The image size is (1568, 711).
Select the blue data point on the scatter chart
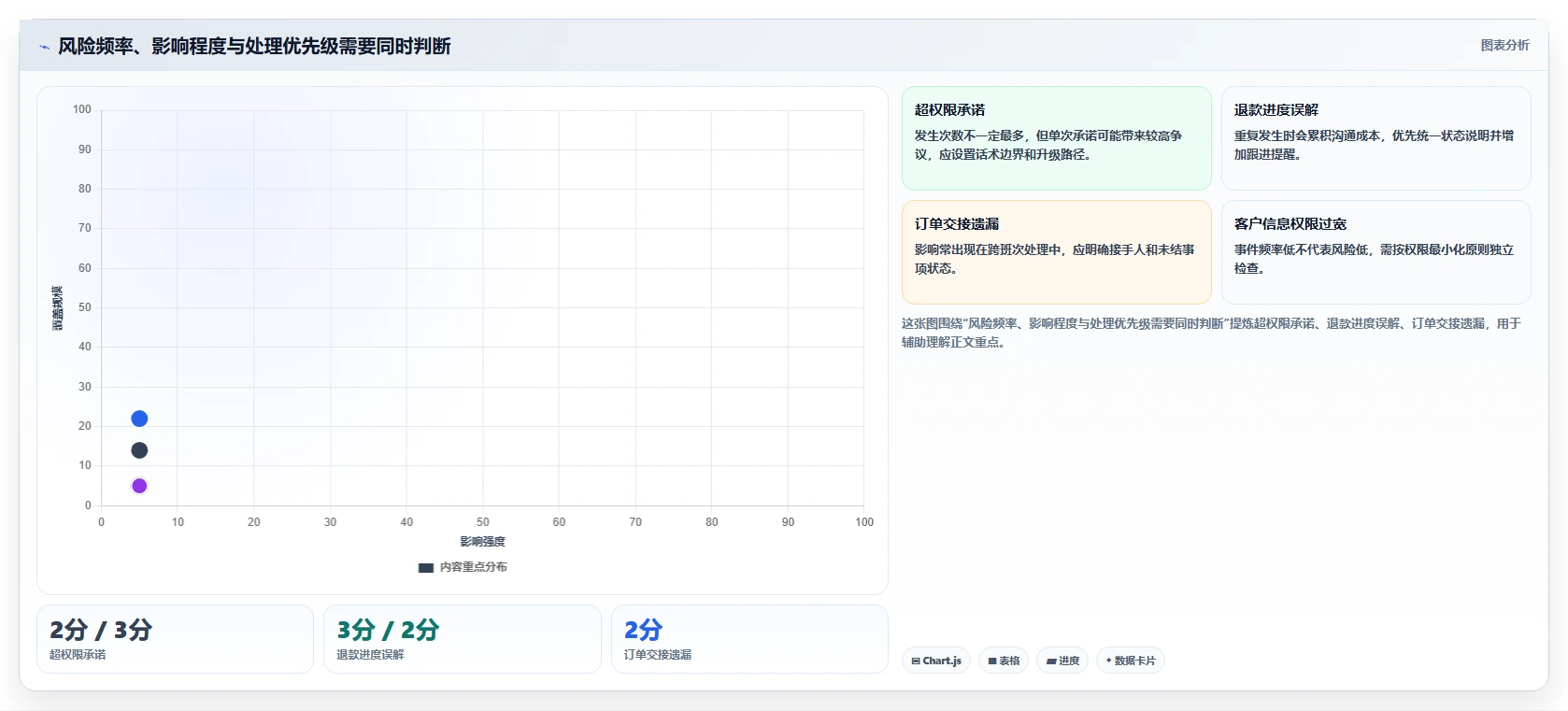(139, 419)
